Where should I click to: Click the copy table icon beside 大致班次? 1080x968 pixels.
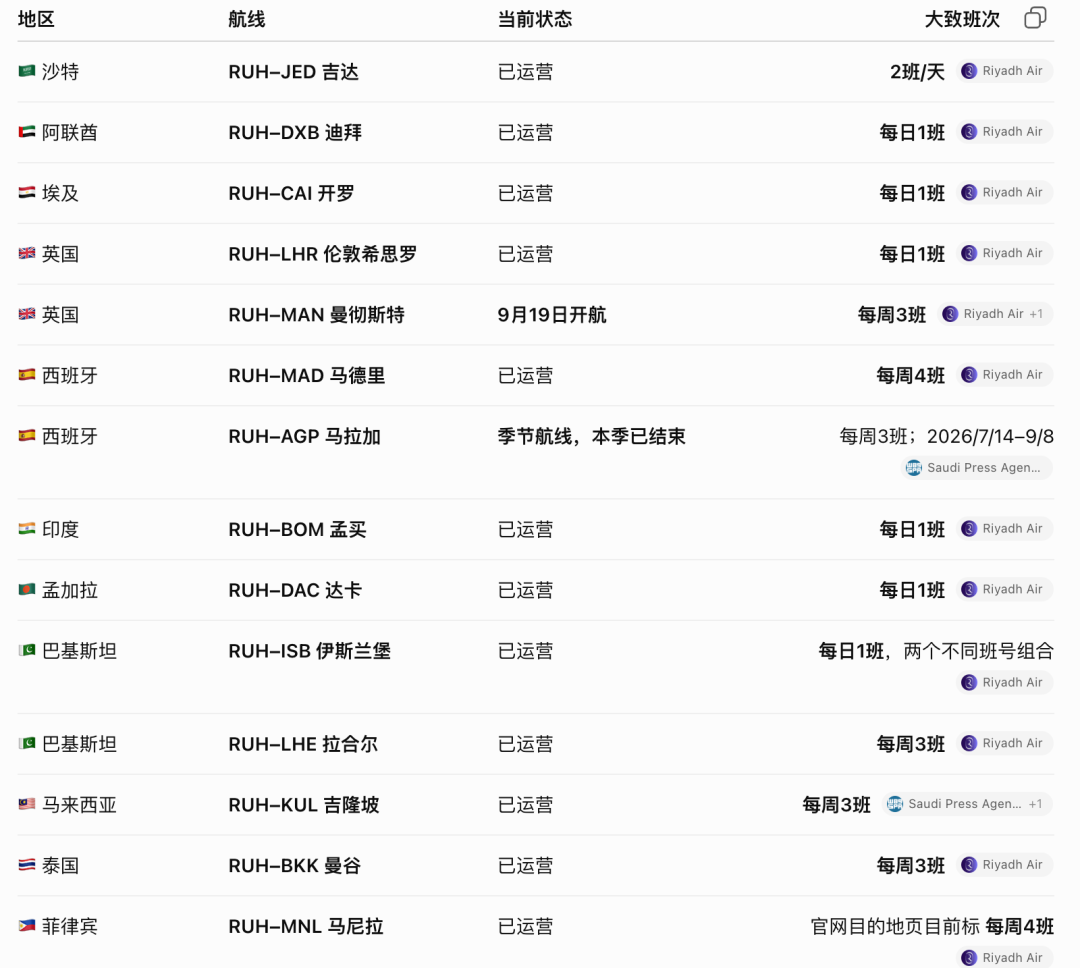coord(1035,18)
